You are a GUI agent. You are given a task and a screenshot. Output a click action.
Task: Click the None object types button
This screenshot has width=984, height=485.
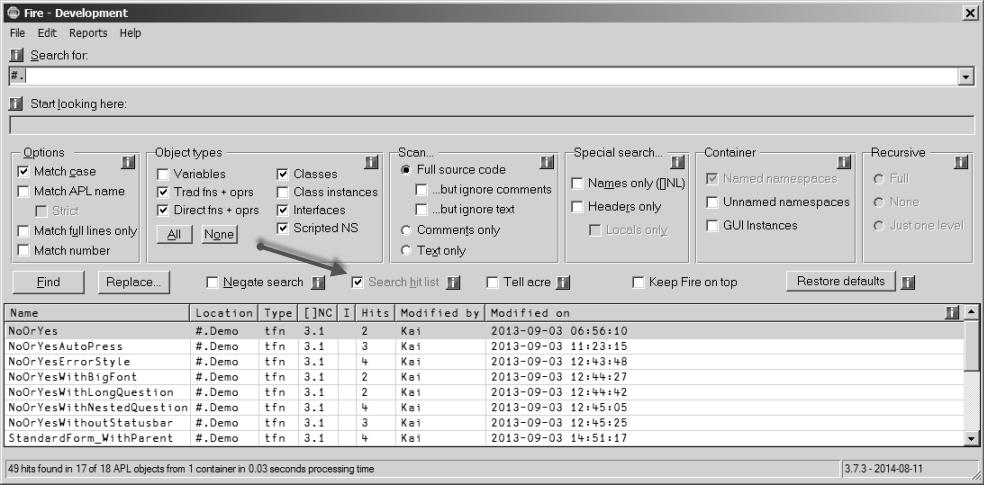(x=219, y=235)
